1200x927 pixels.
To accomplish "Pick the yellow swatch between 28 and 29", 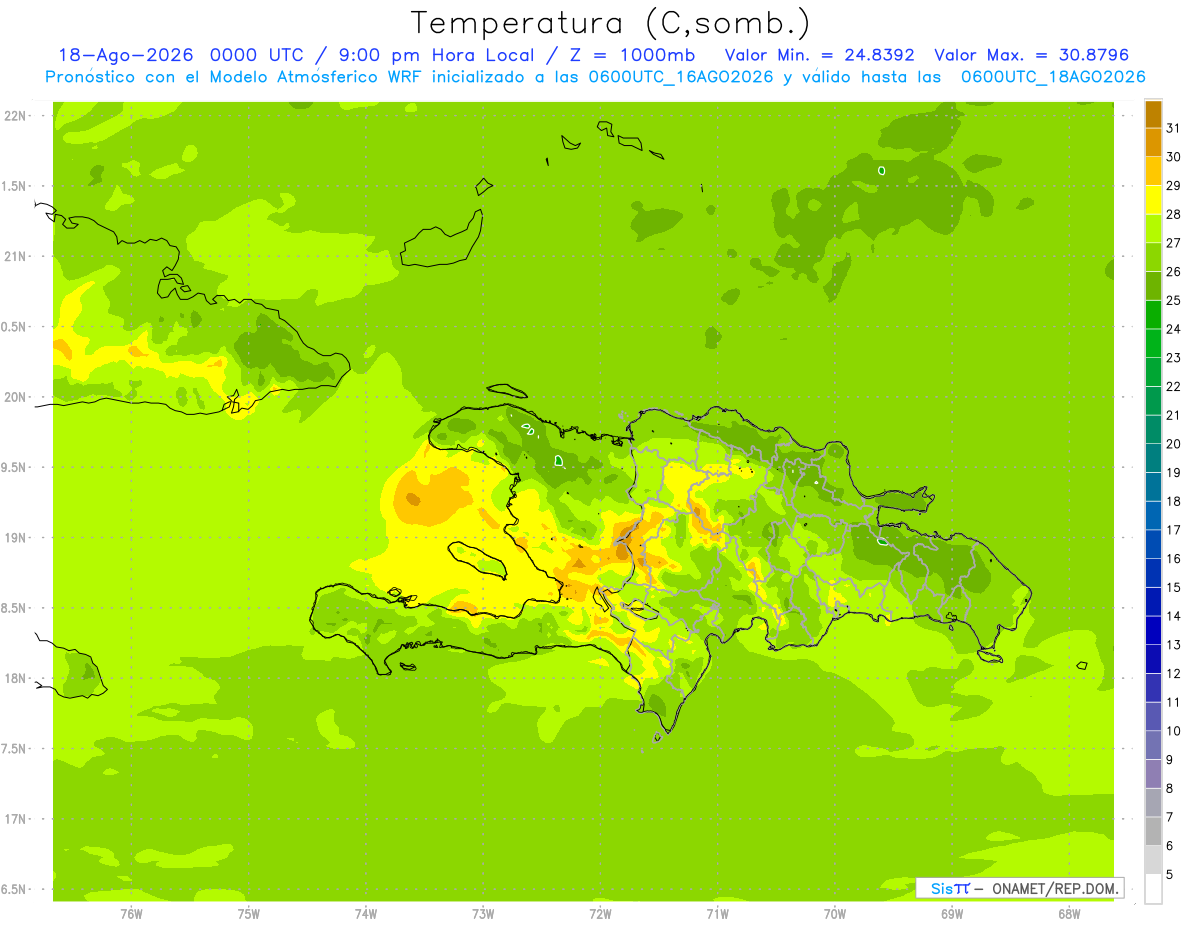I will point(1153,199).
